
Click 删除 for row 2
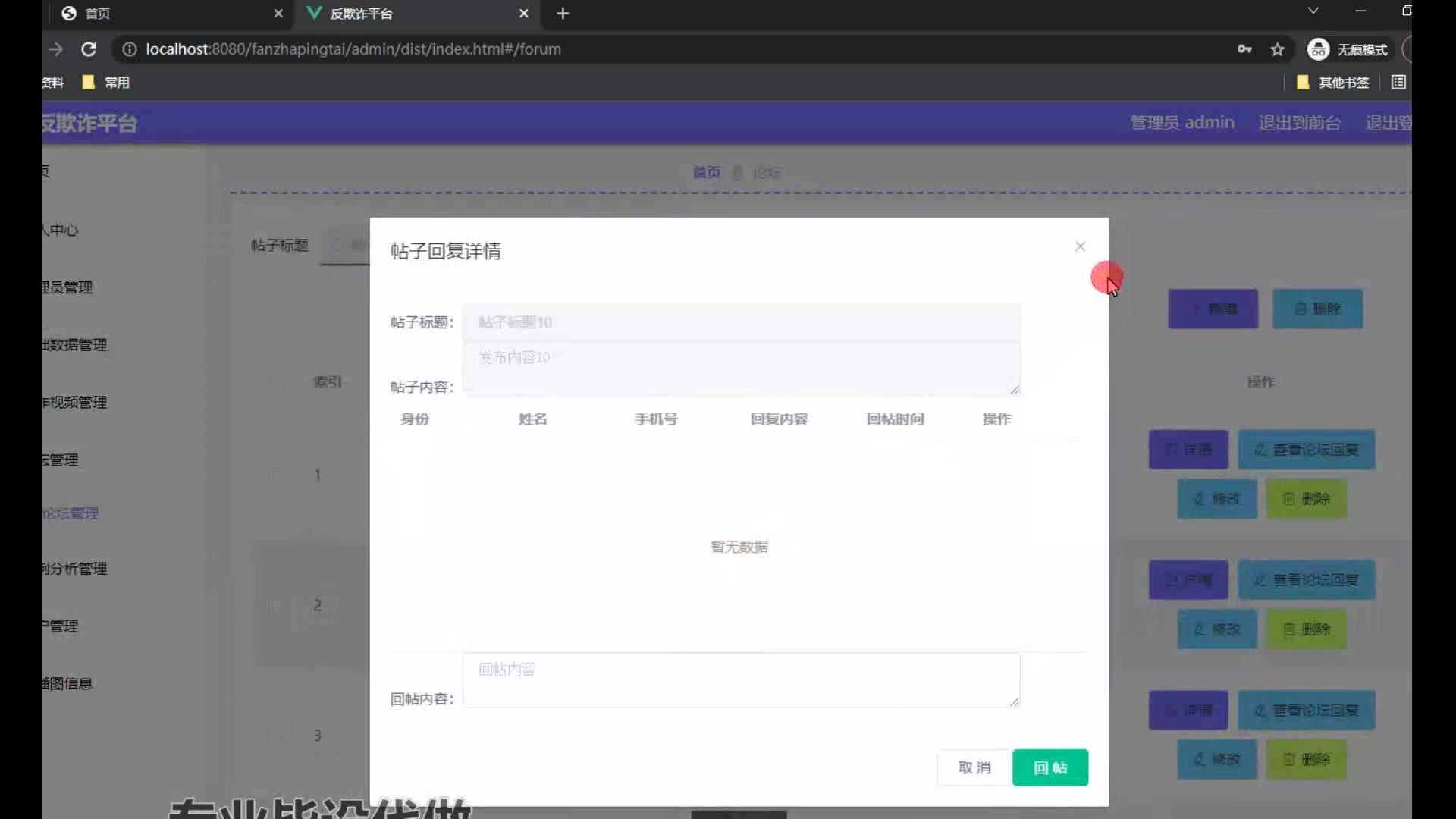click(x=1306, y=629)
